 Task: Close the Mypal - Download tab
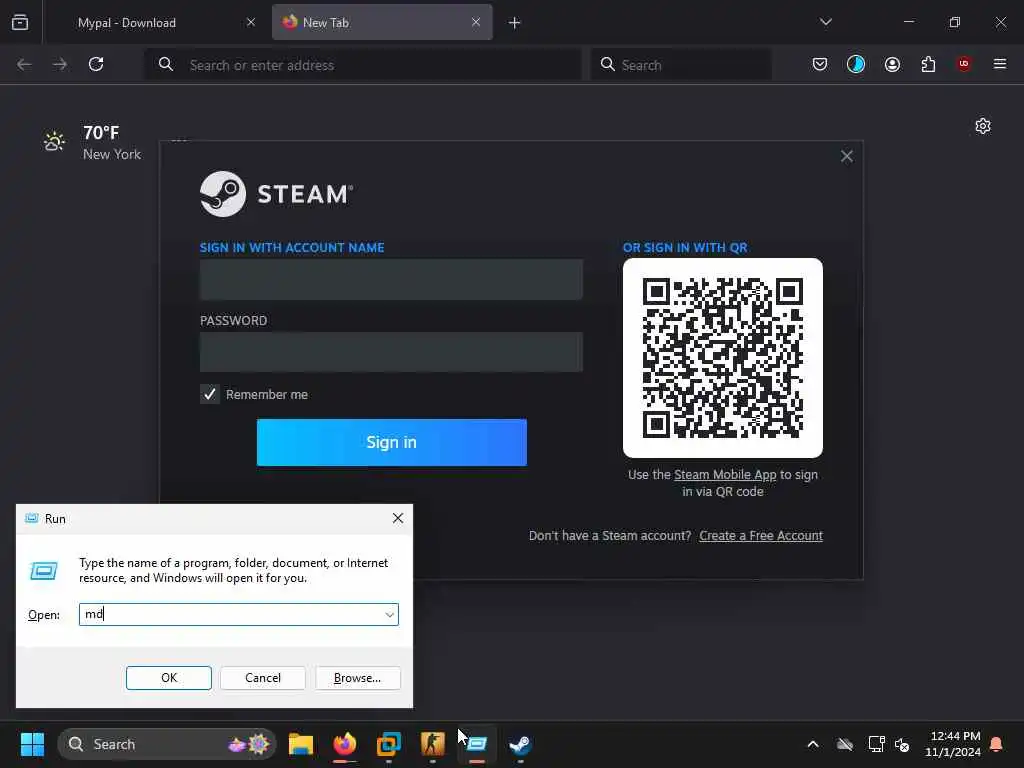(x=251, y=22)
